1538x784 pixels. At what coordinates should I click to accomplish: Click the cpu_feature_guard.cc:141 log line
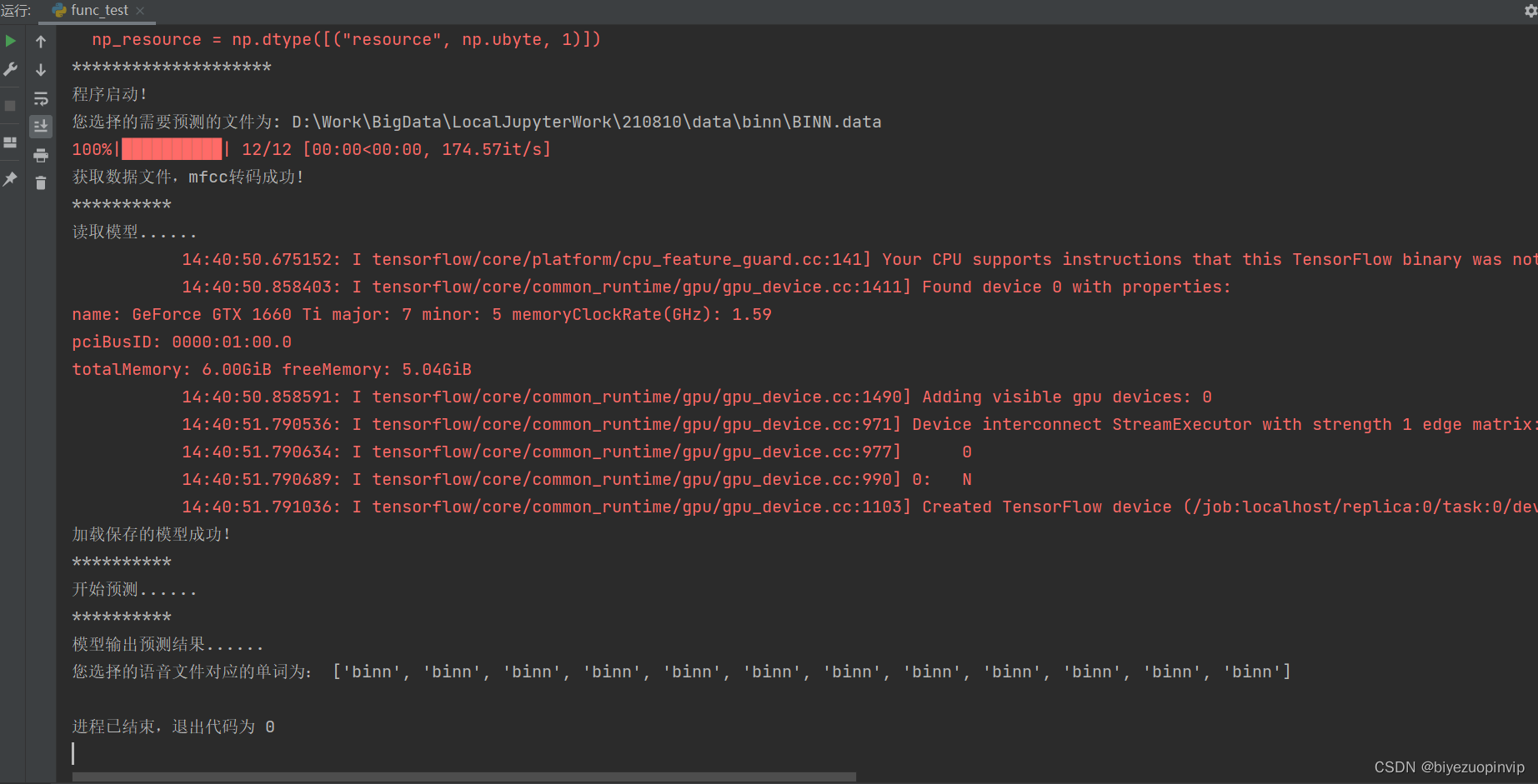[859, 260]
